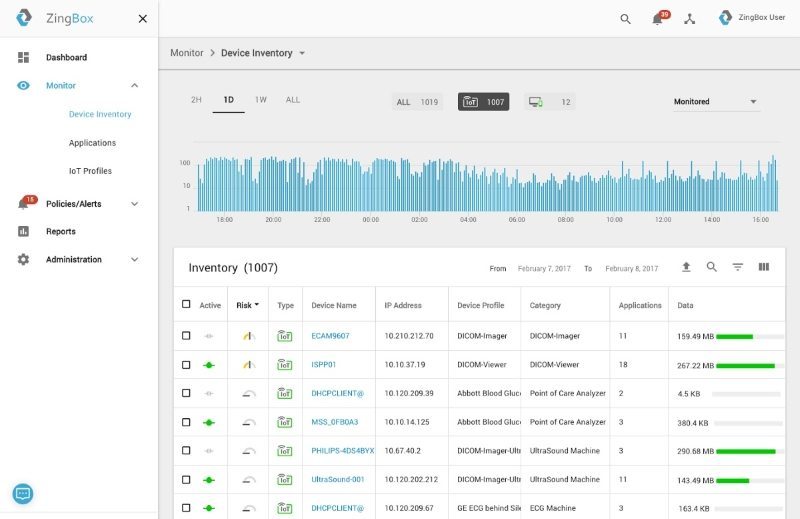Click the From date February 7, 2017

(x=544, y=268)
